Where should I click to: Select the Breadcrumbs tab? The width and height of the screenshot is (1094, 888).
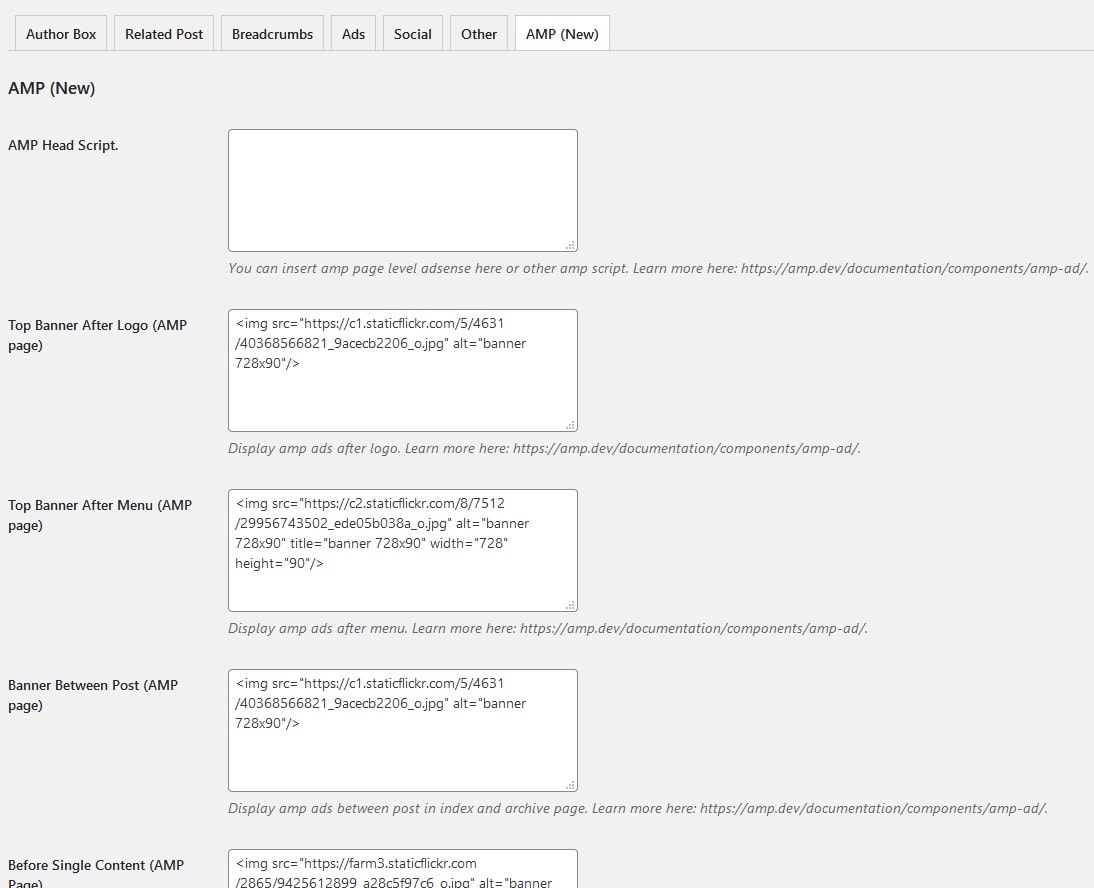tap(272, 33)
